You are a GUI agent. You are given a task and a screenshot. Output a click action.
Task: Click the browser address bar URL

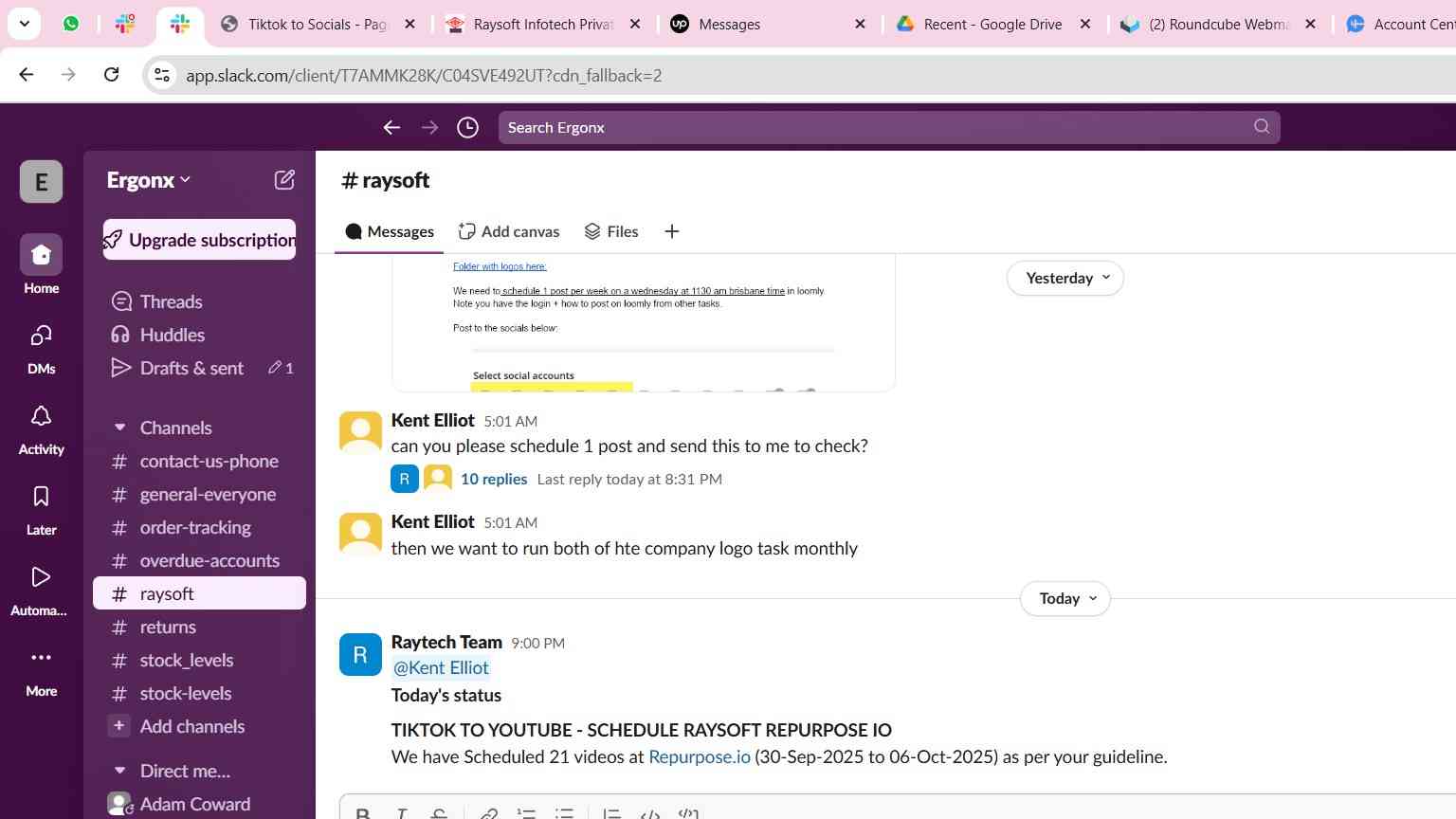pyautogui.click(x=424, y=75)
